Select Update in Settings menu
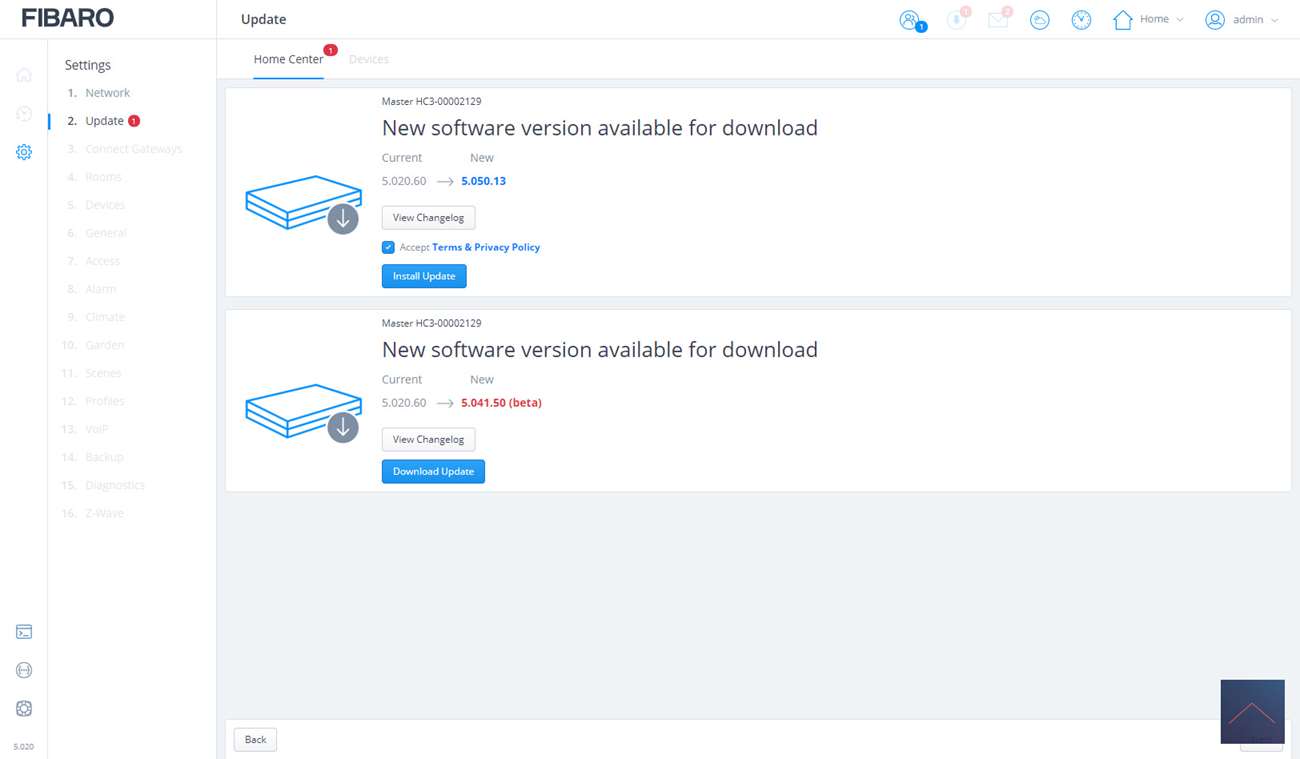 point(104,121)
